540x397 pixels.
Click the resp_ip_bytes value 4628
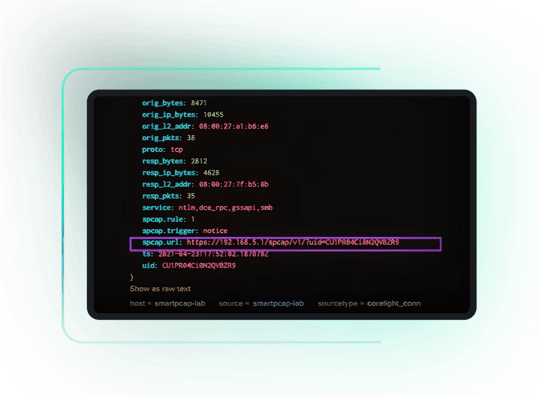211,173
